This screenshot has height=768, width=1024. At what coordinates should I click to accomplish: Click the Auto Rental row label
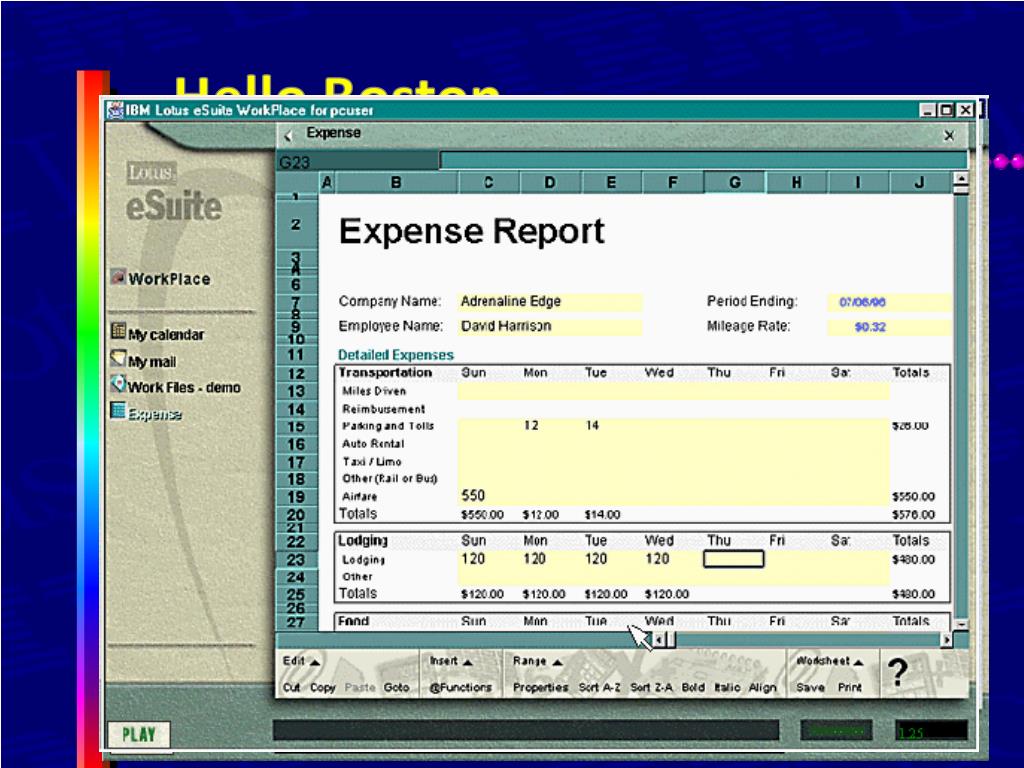373,443
